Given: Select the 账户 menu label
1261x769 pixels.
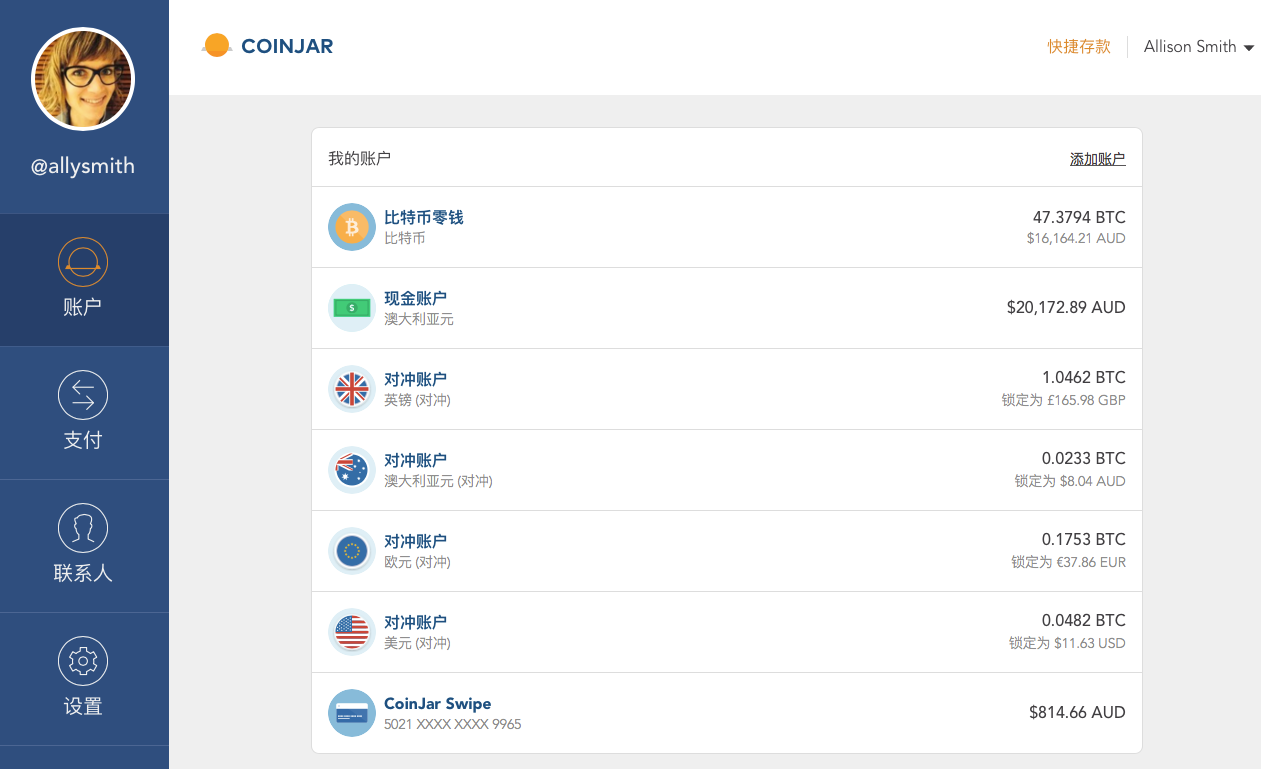Looking at the screenshot, I should pyautogui.click(x=83, y=307).
